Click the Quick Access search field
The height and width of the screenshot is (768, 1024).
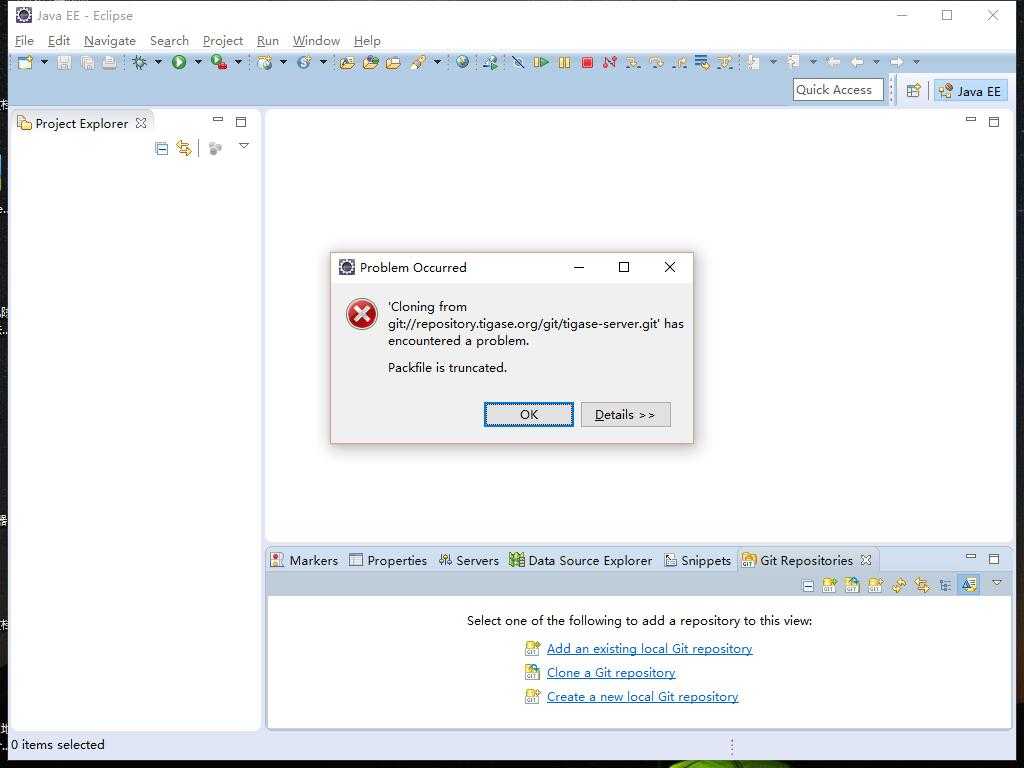point(838,89)
